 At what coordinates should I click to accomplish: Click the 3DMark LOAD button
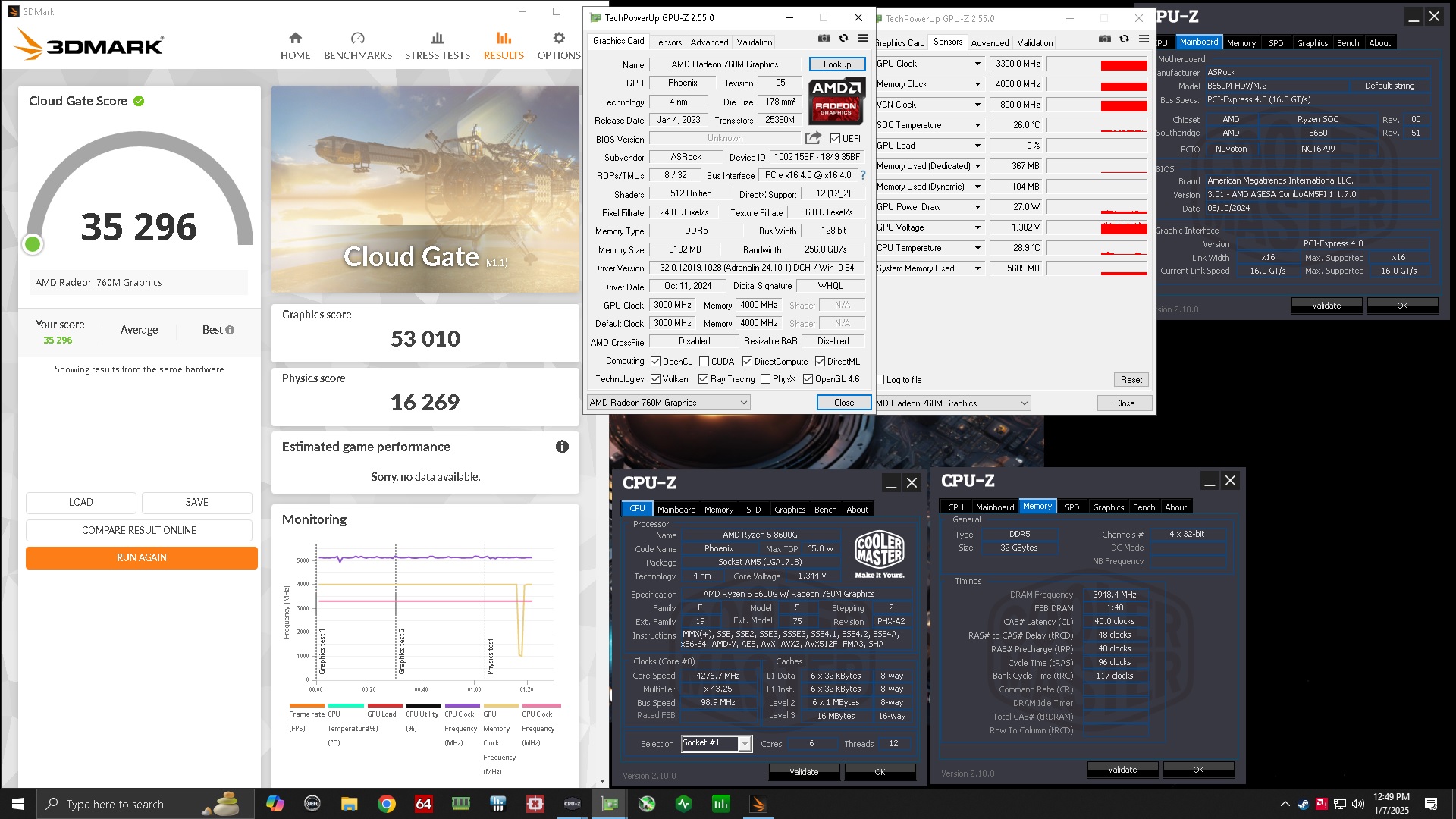(81, 502)
